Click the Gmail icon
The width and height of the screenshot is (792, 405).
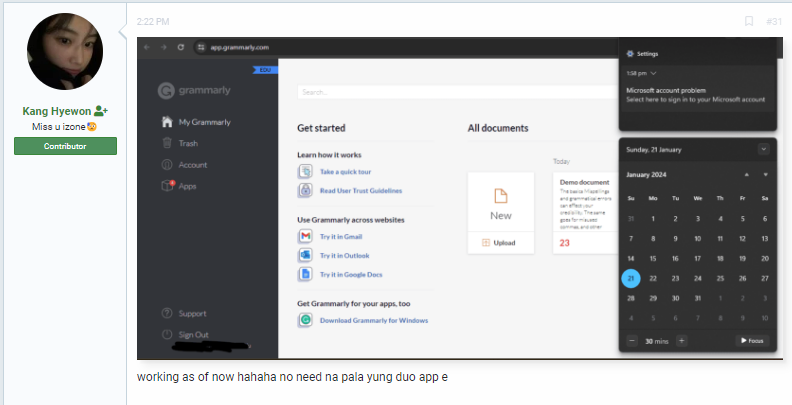click(x=305, y=236)
